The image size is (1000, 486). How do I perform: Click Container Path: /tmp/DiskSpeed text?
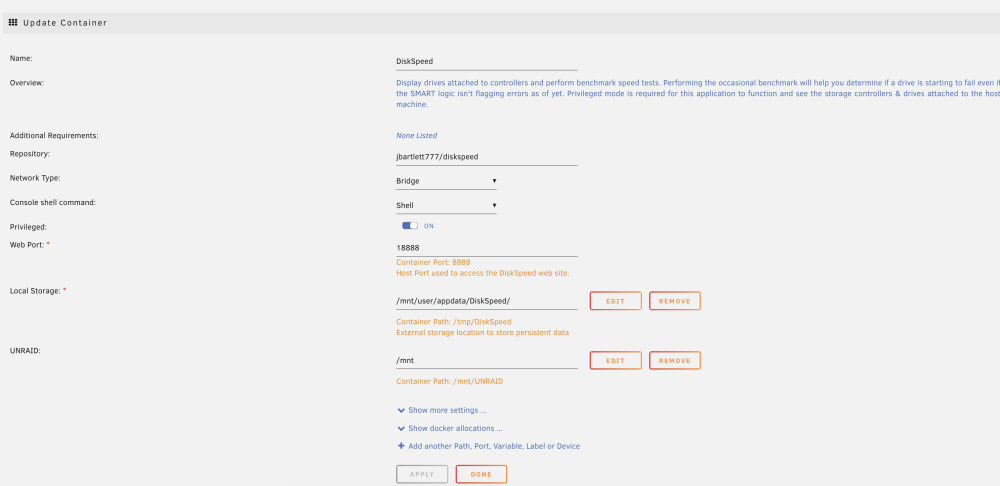pos(453,321)
